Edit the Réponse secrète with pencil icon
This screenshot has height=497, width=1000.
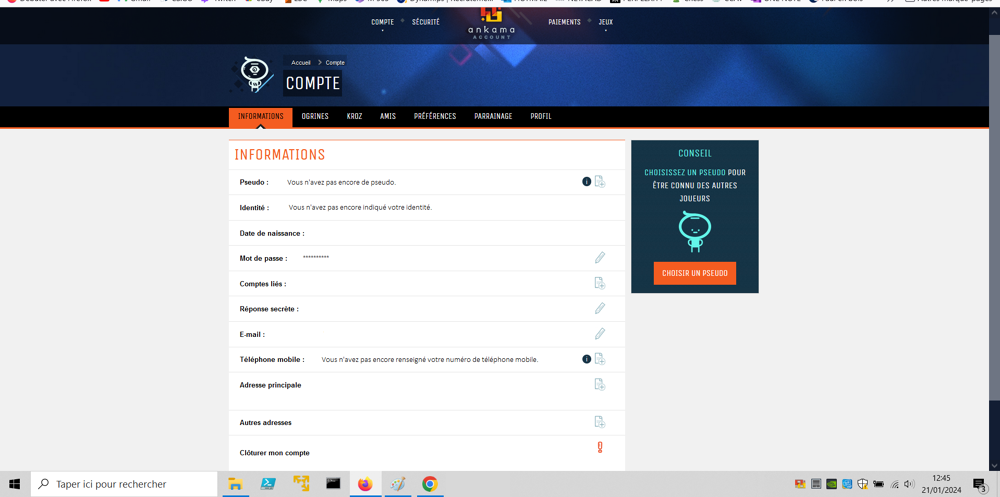599,308
